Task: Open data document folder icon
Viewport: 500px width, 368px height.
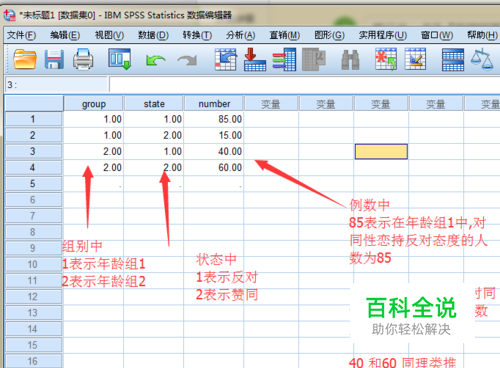Action: click(25, 59)
